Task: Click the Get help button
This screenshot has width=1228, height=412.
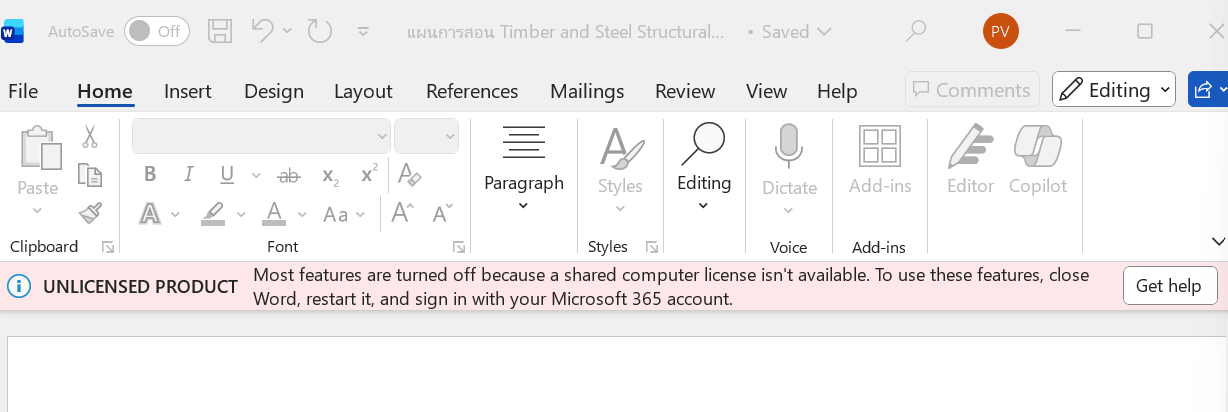Action: click(1169, 286)
